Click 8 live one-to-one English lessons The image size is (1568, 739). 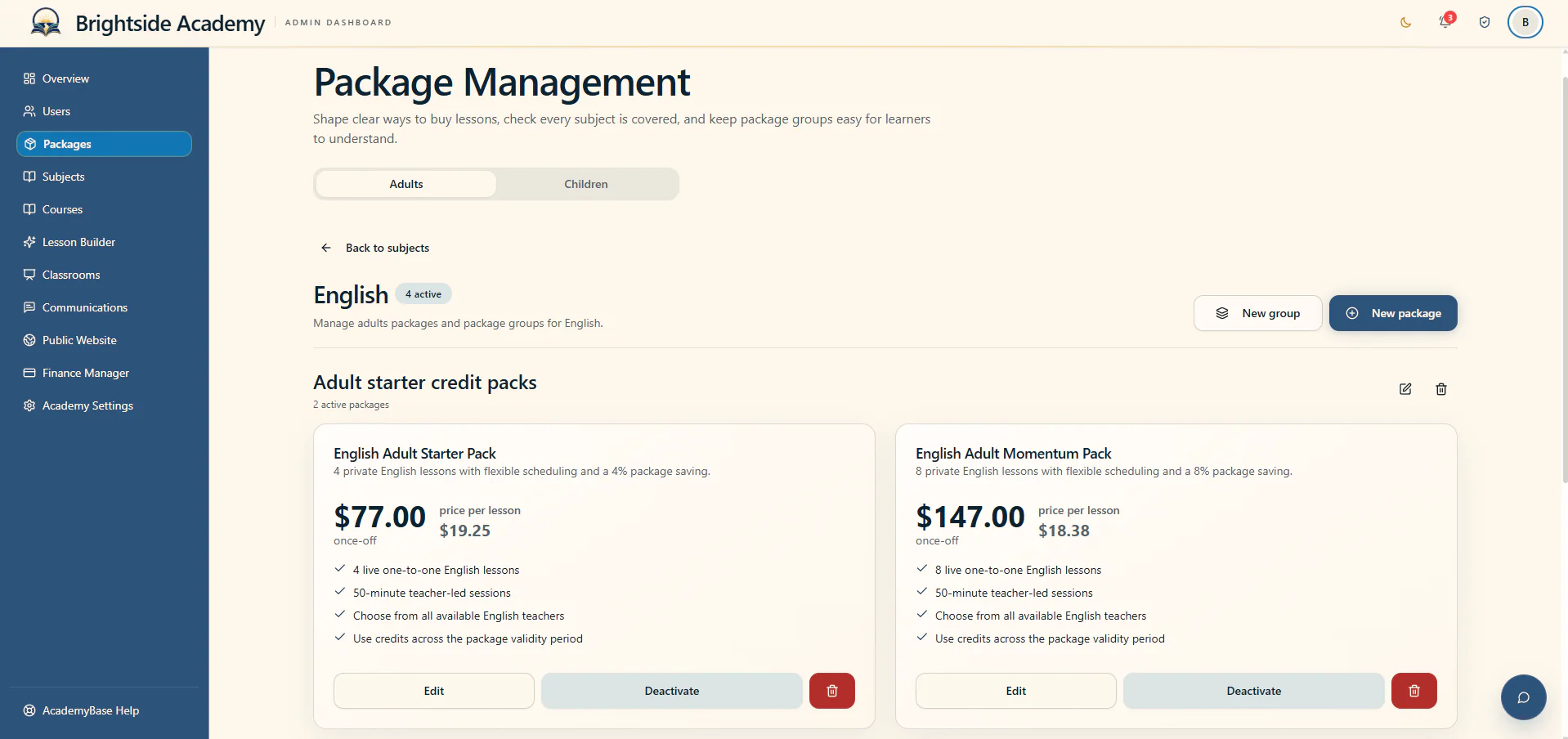pyautogui.click(x=1018, y=570)
